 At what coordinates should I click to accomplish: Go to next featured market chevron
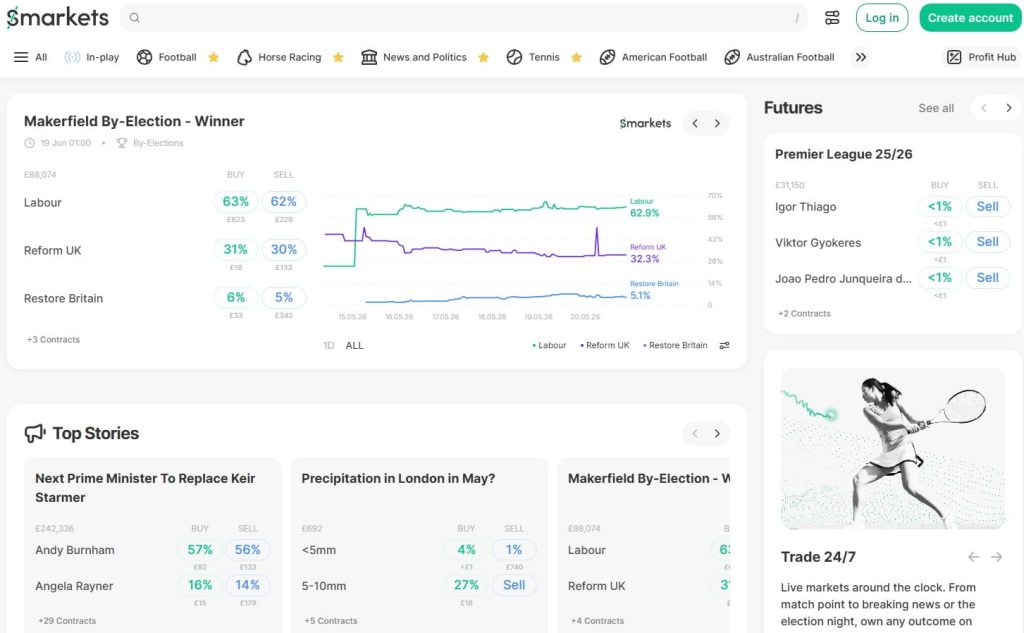(717, 123)
